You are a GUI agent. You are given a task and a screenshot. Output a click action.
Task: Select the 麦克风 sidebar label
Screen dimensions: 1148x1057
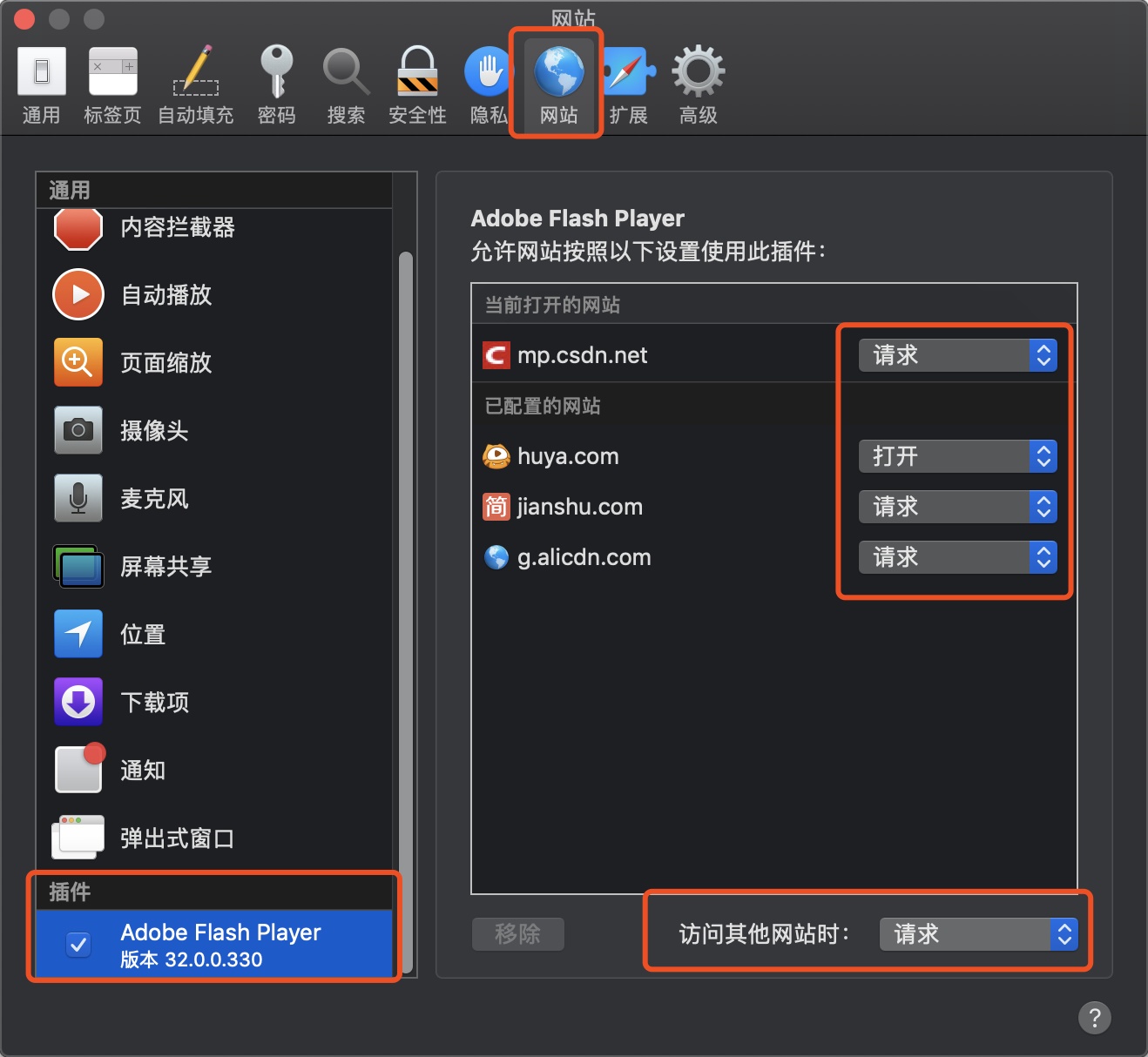(155, 499)
